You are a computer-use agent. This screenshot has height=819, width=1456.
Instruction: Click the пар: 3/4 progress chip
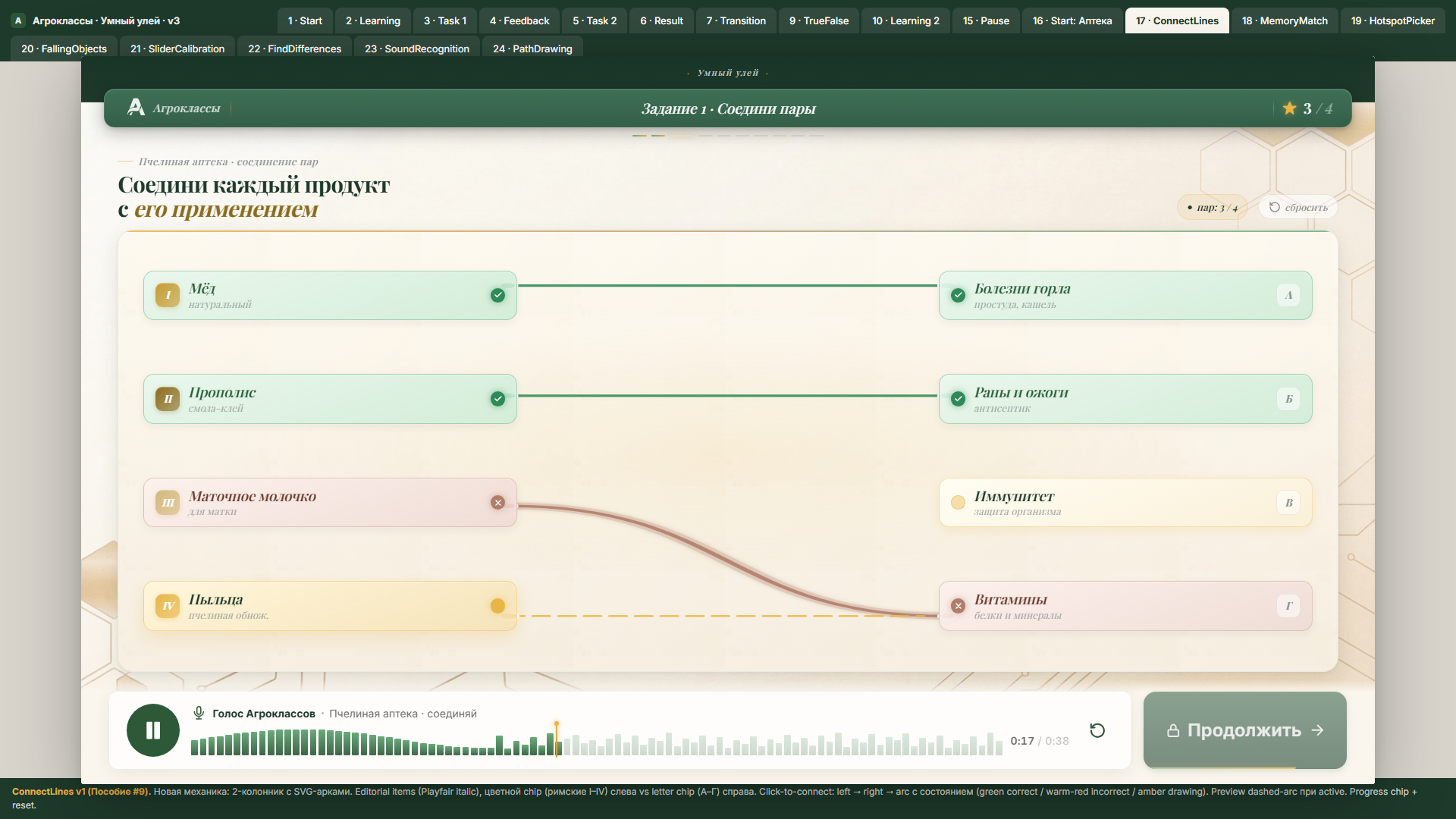1212,207
